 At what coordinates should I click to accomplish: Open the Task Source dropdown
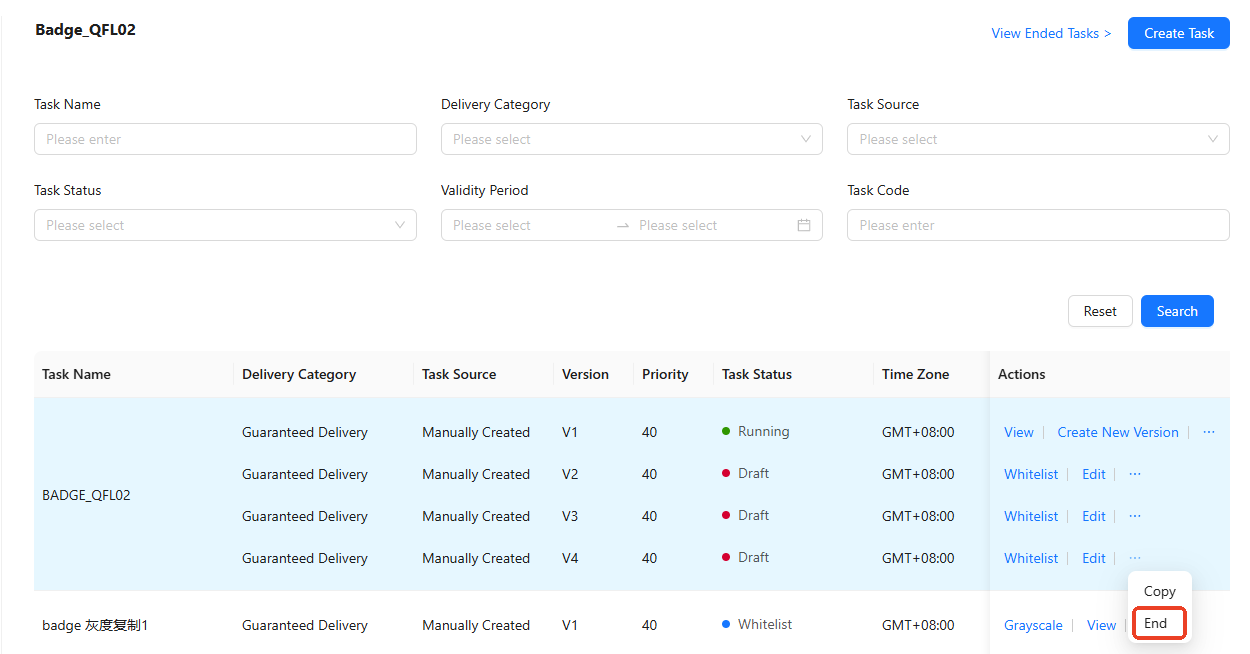[x=1037, y=139]
